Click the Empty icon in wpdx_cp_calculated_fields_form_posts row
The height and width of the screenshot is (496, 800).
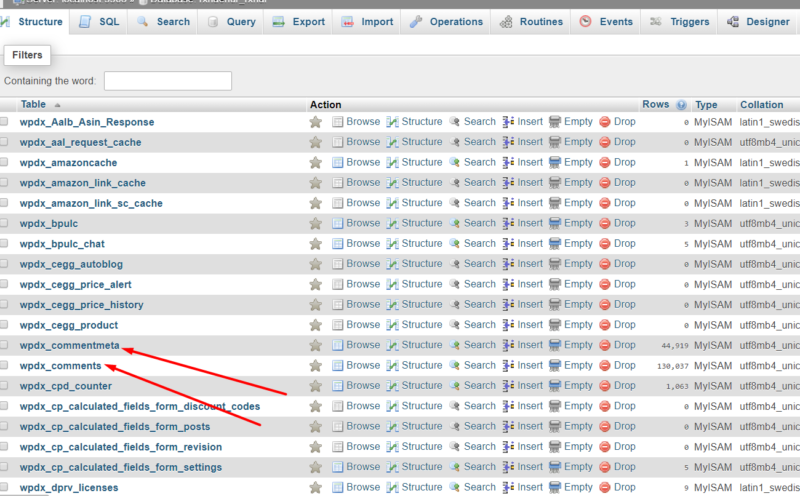point(555,427)
